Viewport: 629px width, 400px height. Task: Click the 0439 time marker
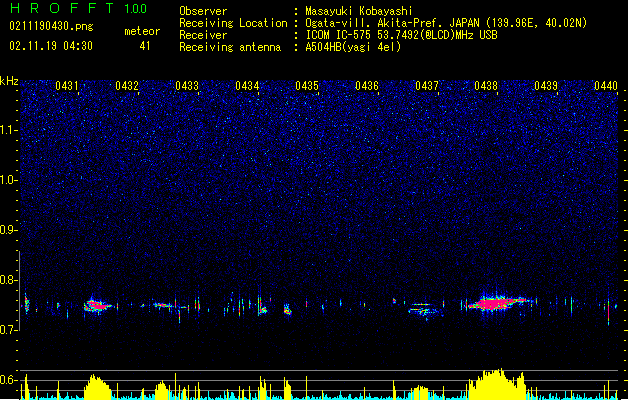546,86
